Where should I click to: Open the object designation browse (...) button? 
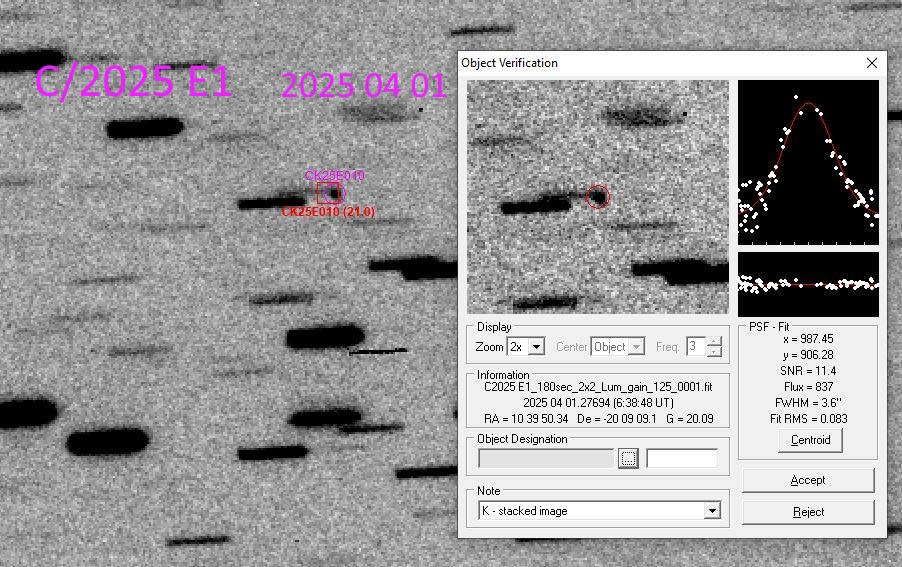[x=627, y=459]
